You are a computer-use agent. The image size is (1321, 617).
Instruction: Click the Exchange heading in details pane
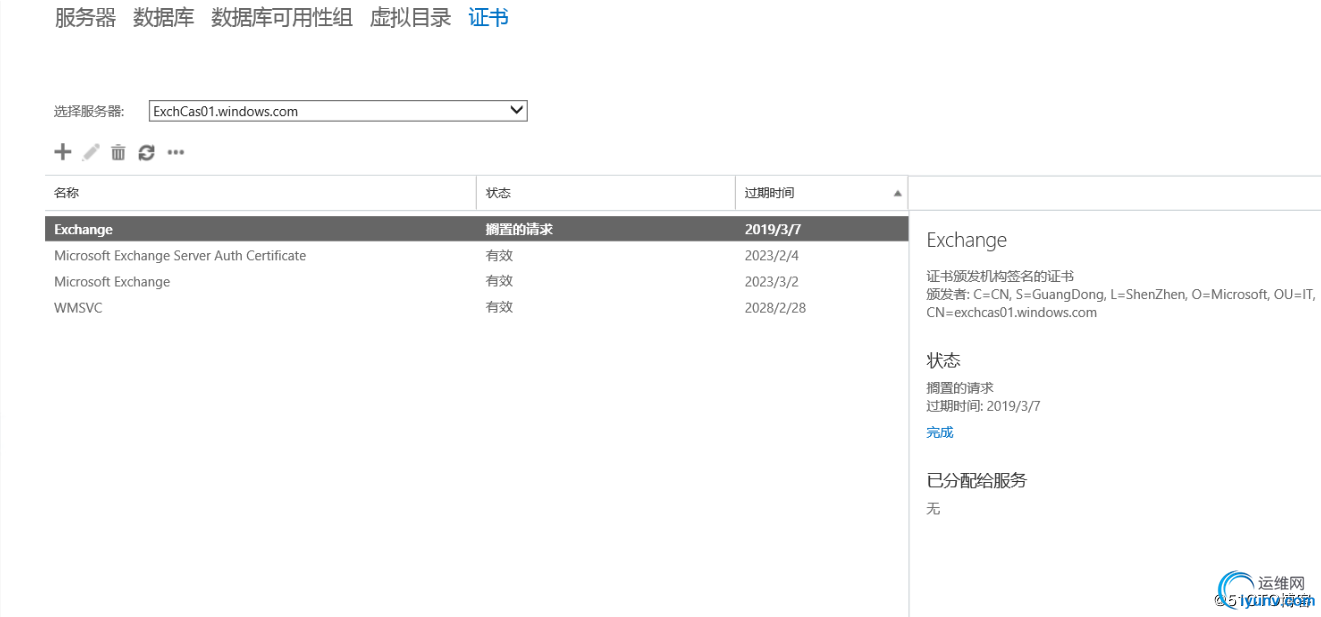966,240
